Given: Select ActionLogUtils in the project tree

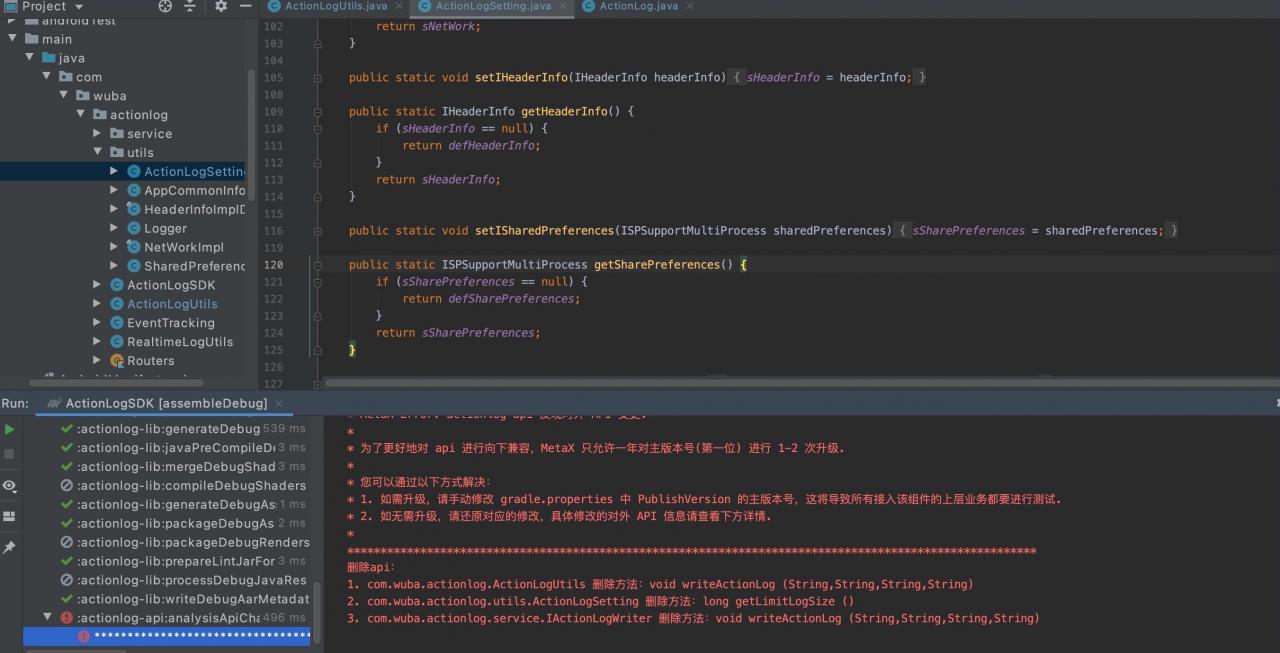Looking at the screenshot, I should pyautogui.click(x=172, y=304).
